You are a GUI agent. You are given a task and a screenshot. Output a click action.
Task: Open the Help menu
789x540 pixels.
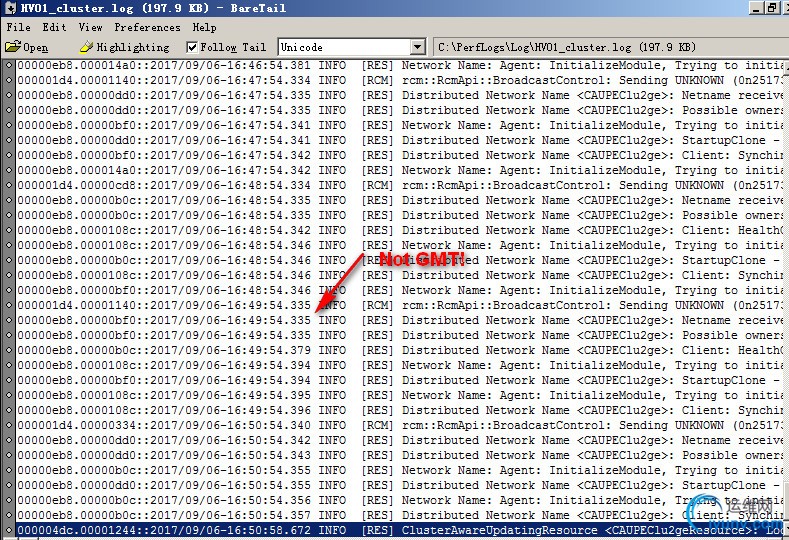[205, 27]
